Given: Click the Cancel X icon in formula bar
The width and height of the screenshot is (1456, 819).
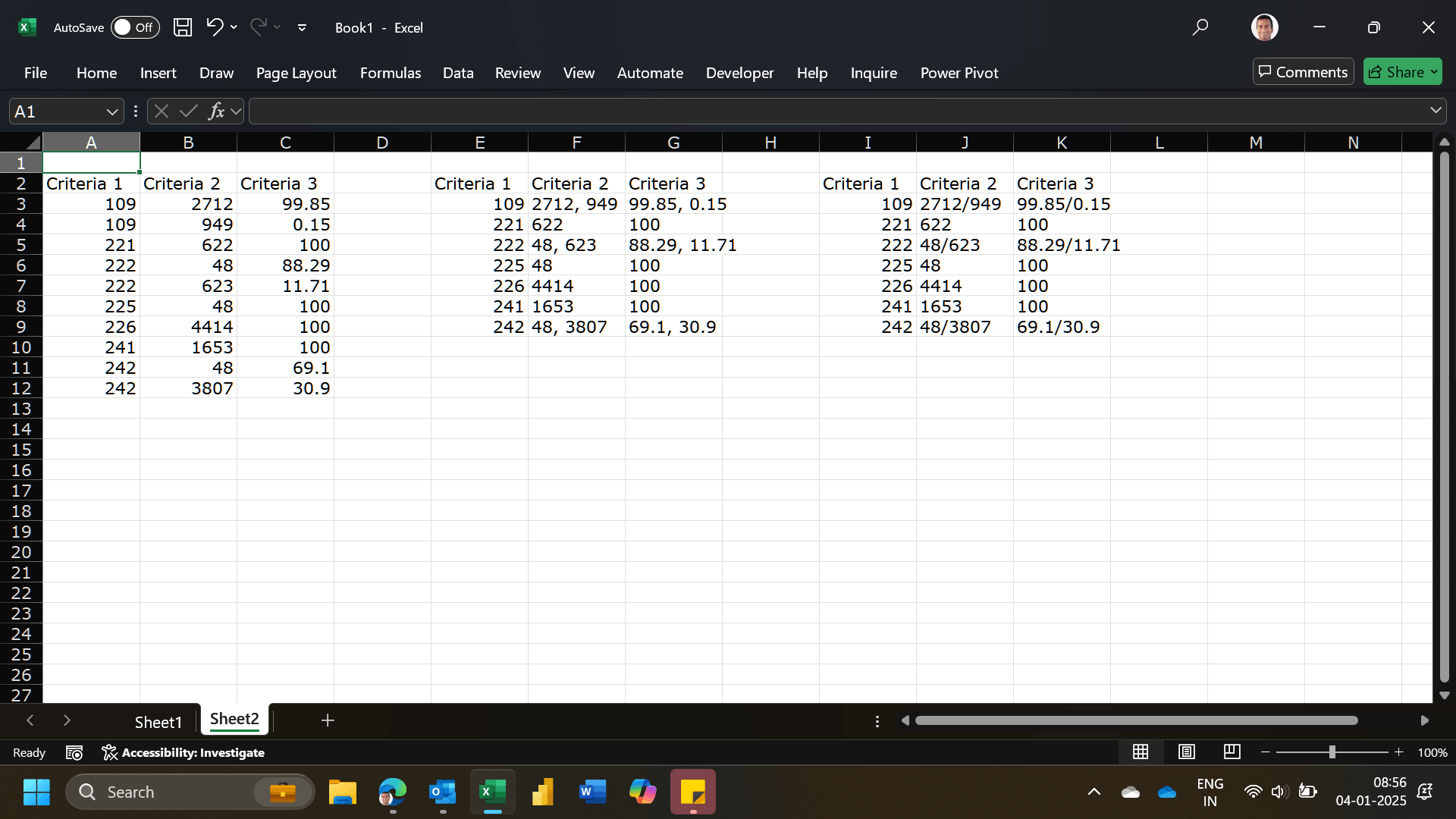Looking at the screenshot, I should click(161, 111).
